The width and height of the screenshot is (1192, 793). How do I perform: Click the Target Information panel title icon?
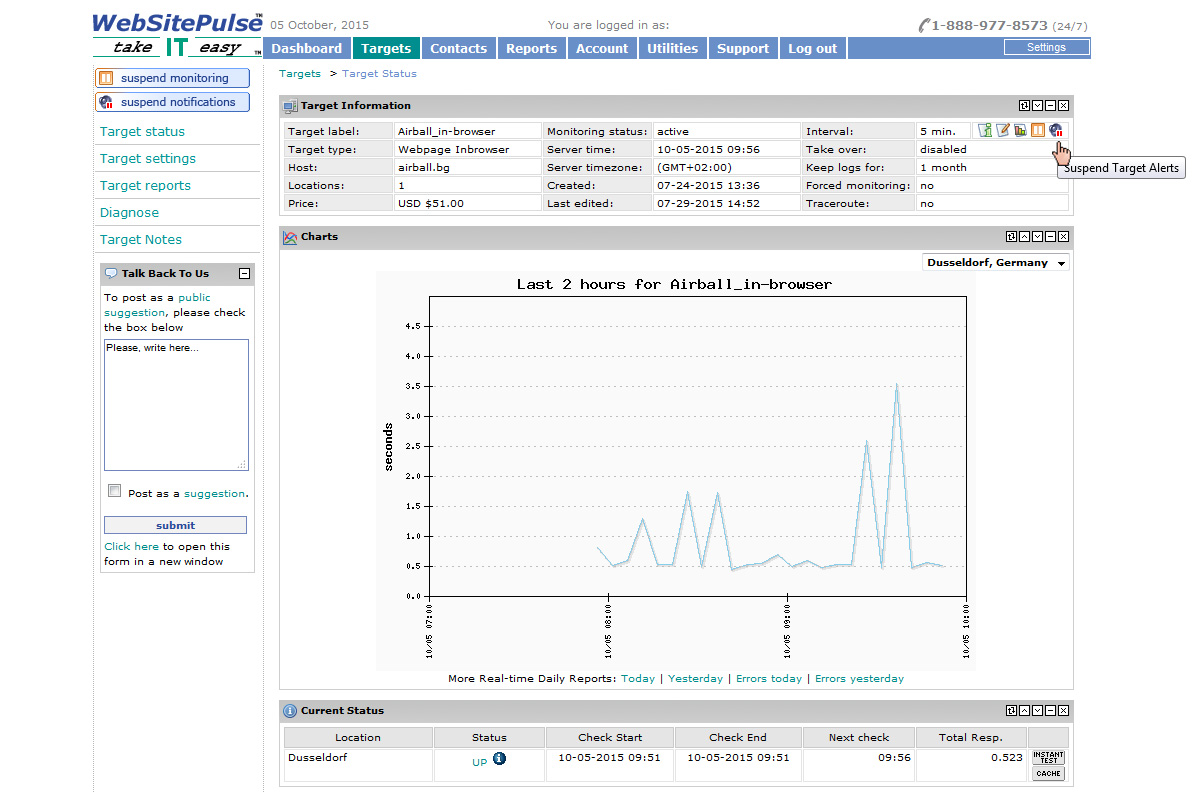(290, 106)
